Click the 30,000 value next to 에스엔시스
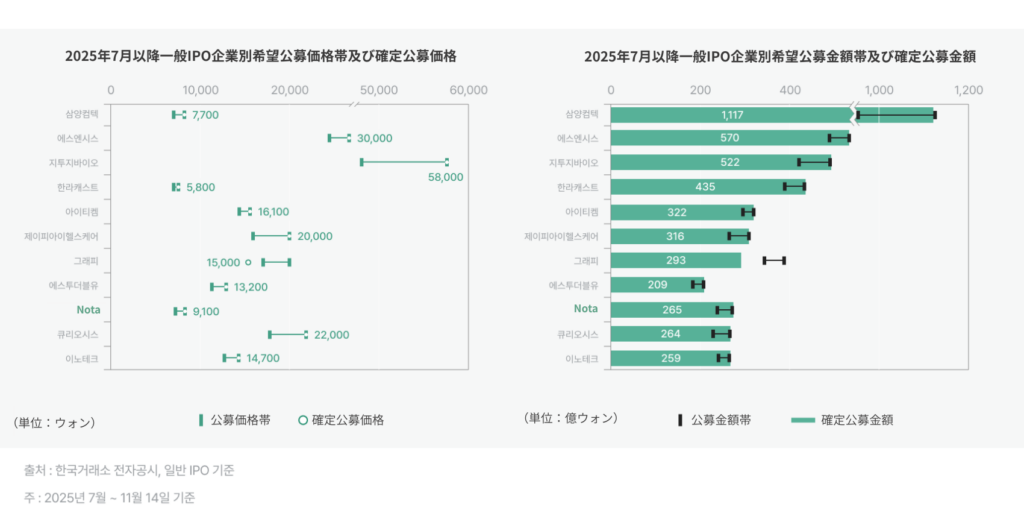Viewport: 1024px width, 516px height. [374, 138]
